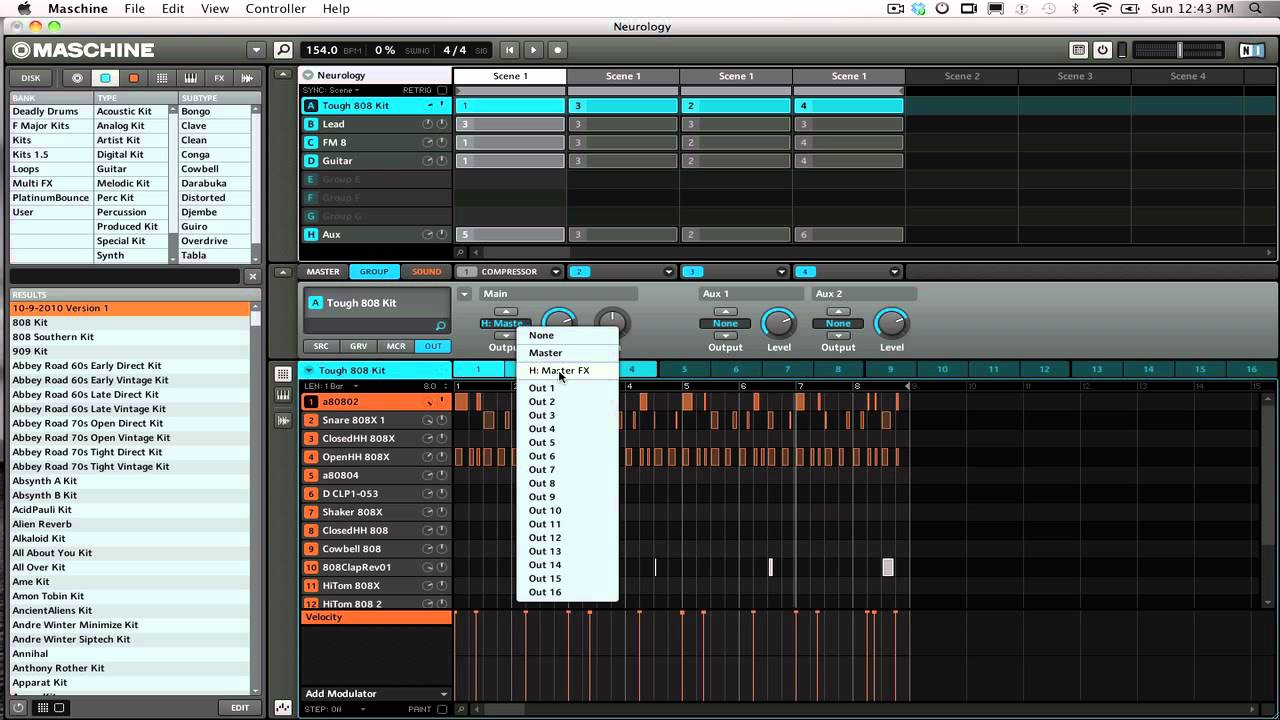Screen dimensions: 1280x720
Task: Open Spotlight search in the macOS menu bar
Action: (x=1256, y=9)
